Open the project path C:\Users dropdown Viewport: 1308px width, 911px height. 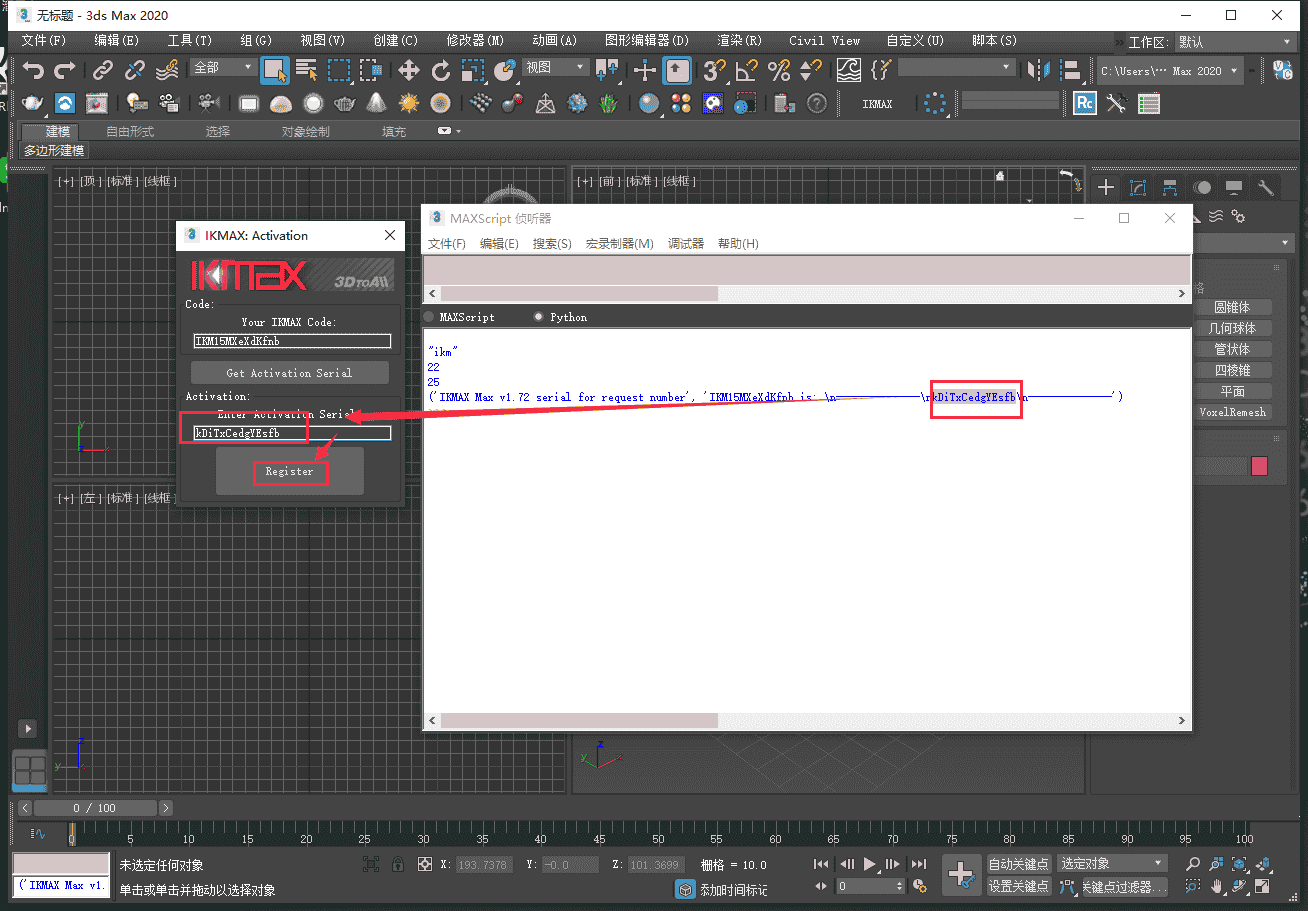point(1171,71)
